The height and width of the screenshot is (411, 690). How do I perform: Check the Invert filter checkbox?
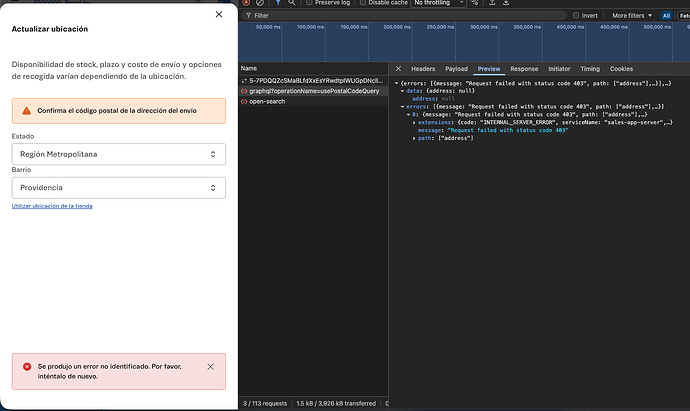575,16
